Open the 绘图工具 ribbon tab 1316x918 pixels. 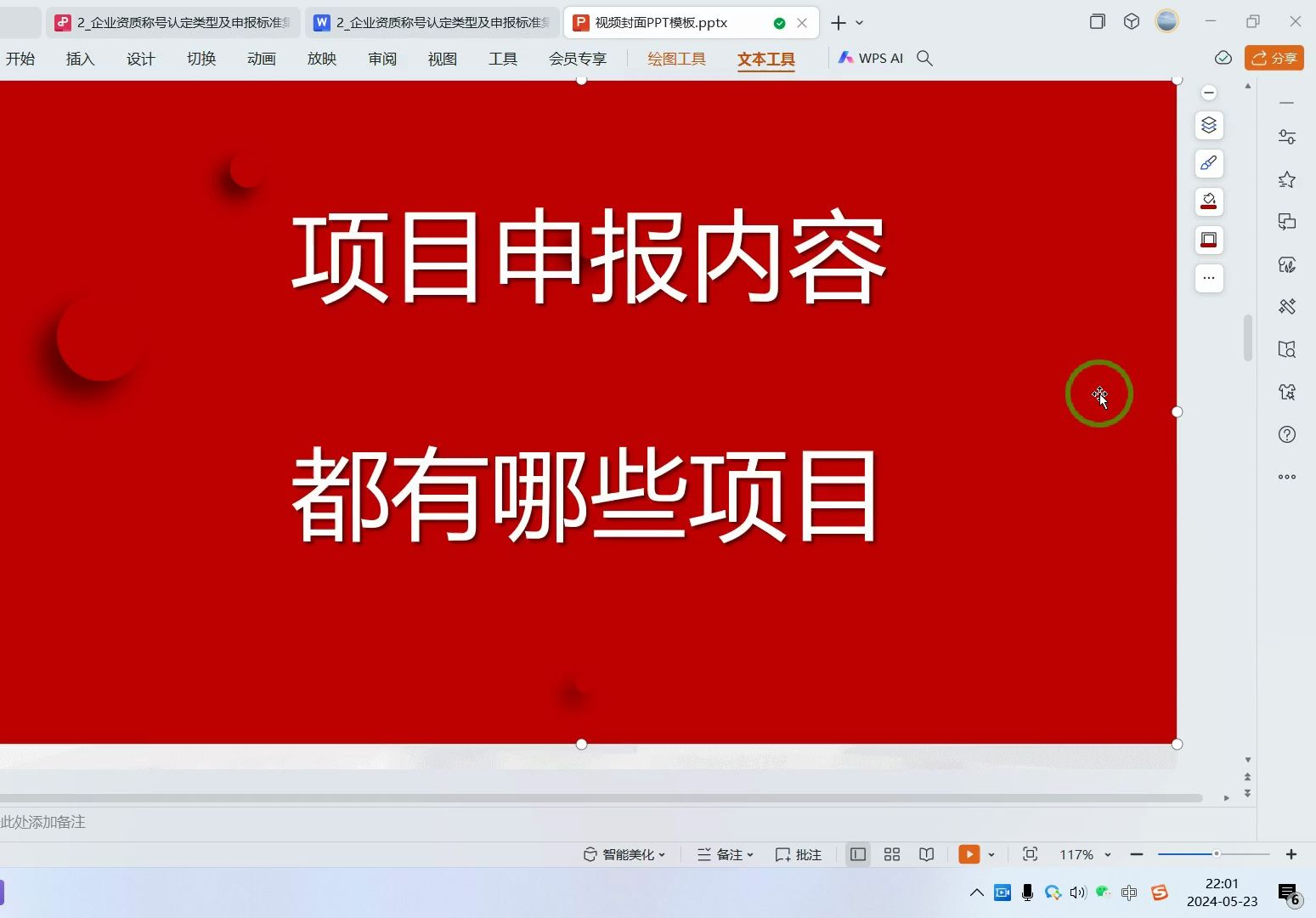(x=677, y=59)
